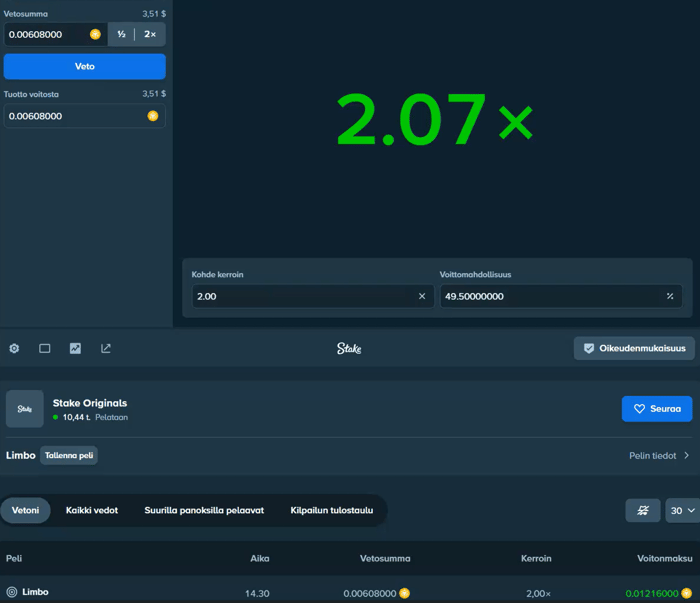Open live stats chart icon
The width and height of the screenshot is (700, 603).
[x=75, y=348]
